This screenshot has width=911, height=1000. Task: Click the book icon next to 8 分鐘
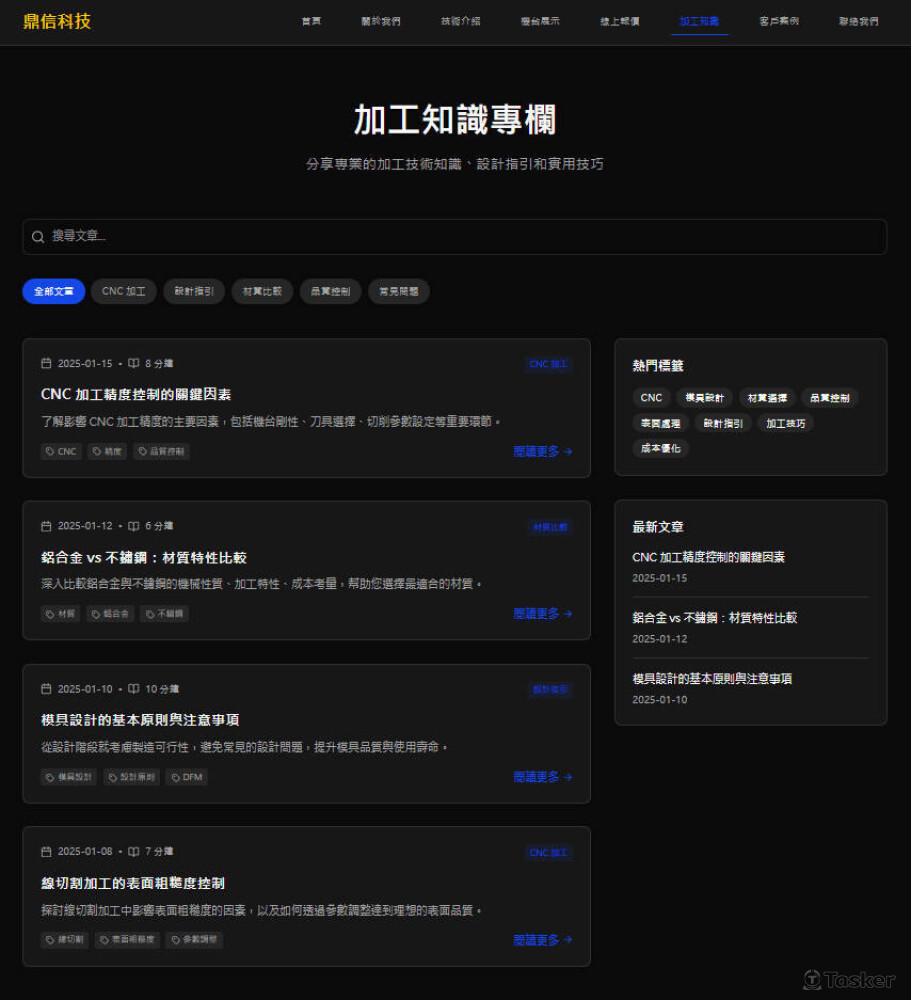134,364
